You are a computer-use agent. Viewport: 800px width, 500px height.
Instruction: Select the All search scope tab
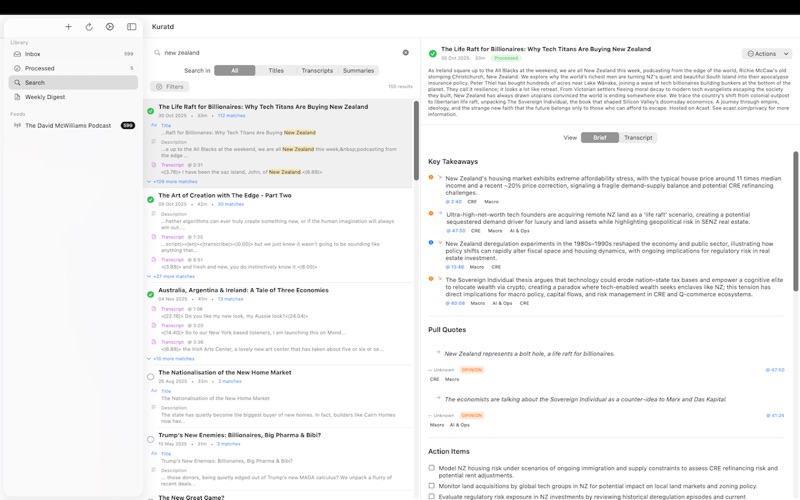235,70
